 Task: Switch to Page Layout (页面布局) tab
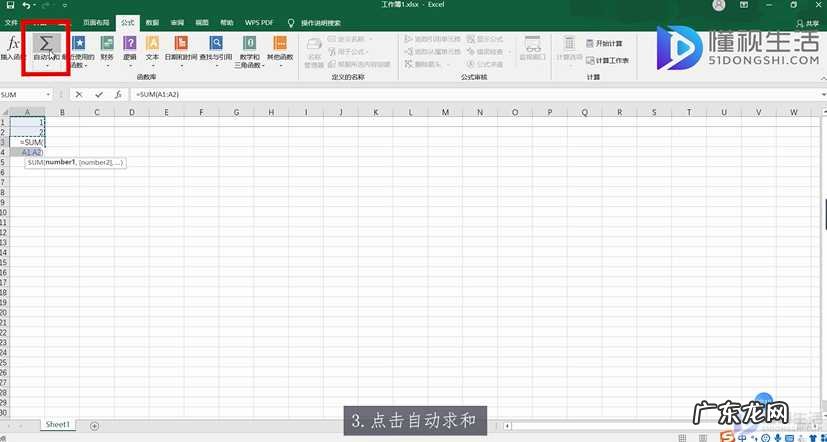96,23
